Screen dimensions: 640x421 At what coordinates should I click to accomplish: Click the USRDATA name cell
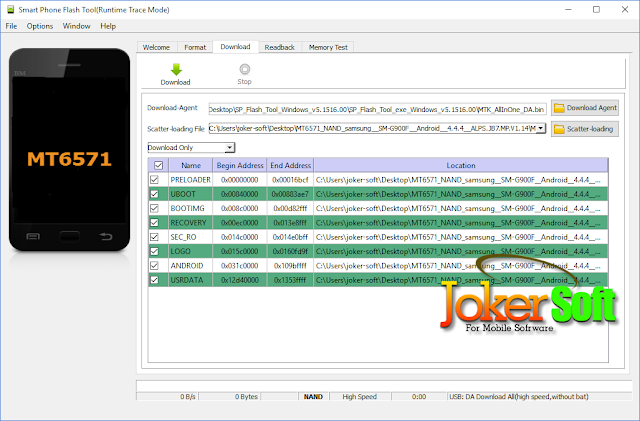pyautogui.click(x=191, y=280)
